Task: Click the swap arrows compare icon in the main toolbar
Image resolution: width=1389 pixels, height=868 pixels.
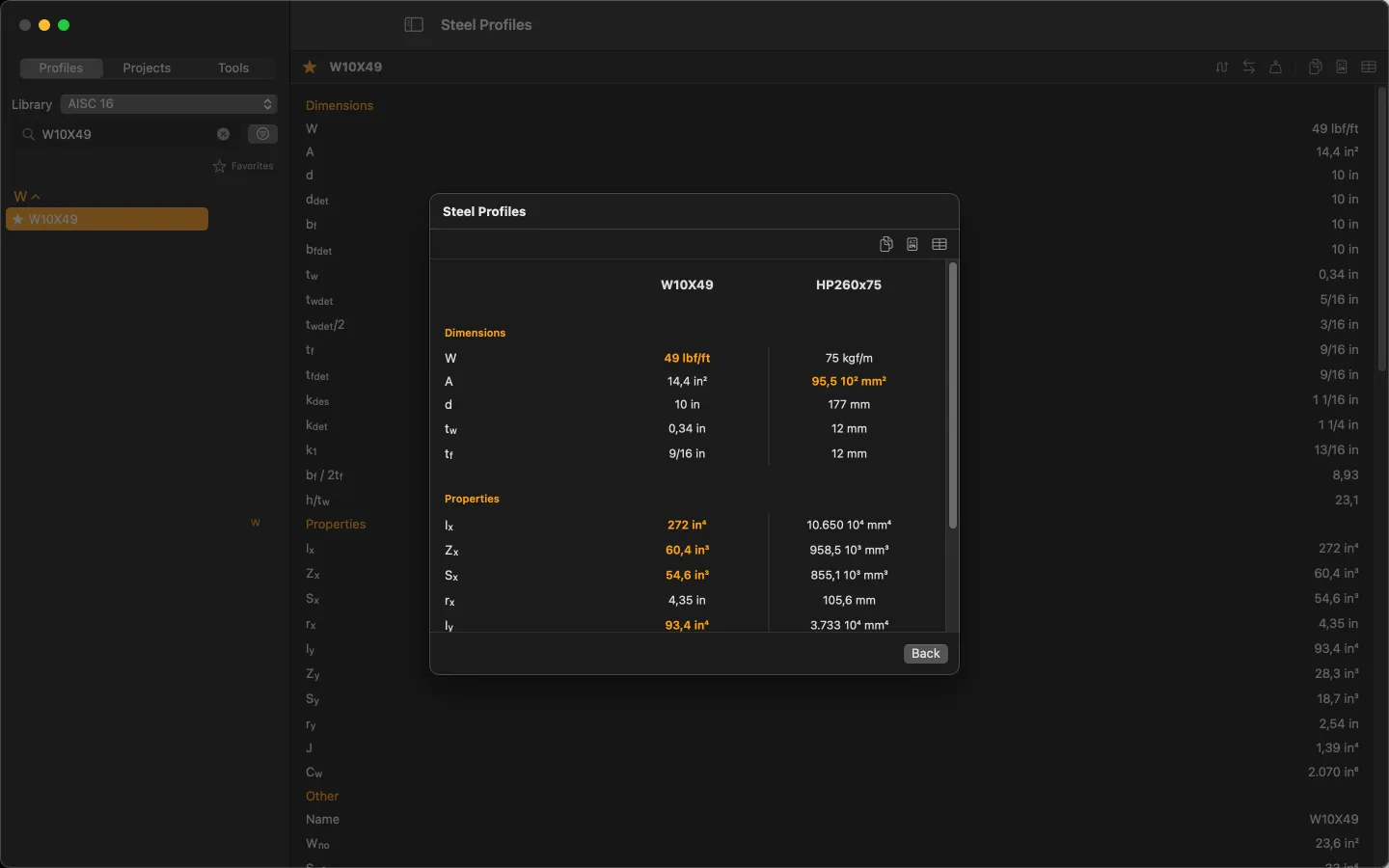Action: (x=1249, y=67)
